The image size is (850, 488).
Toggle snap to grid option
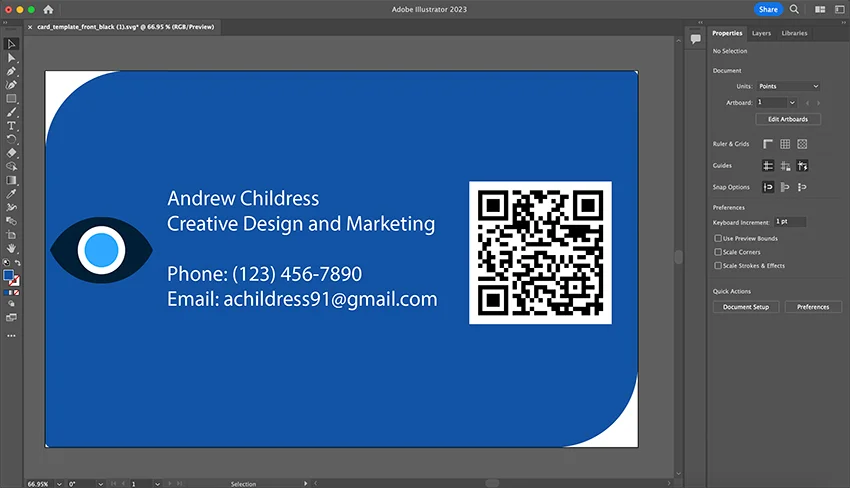pos(802,187)
